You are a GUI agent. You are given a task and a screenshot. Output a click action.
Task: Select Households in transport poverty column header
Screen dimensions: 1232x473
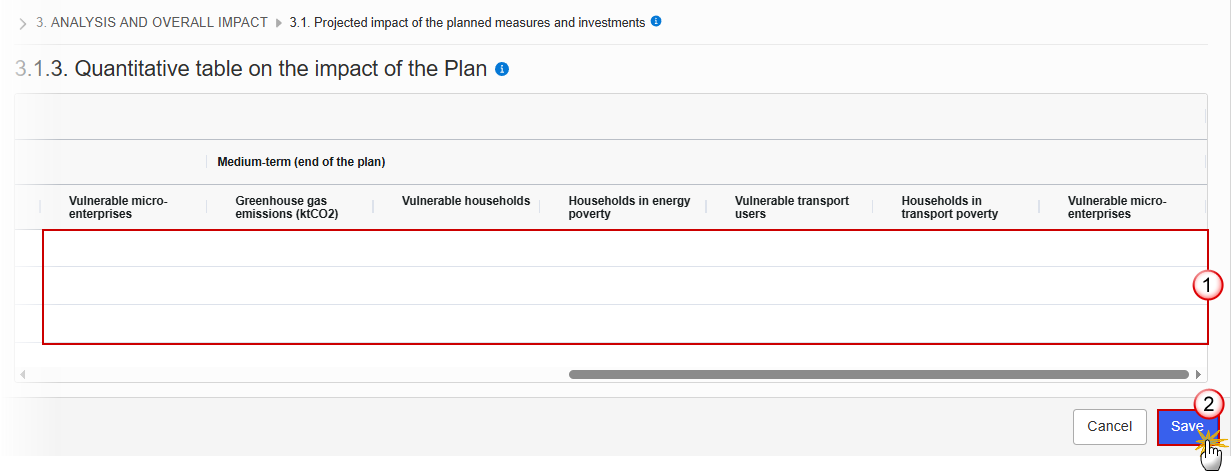[x=950, y=207]
